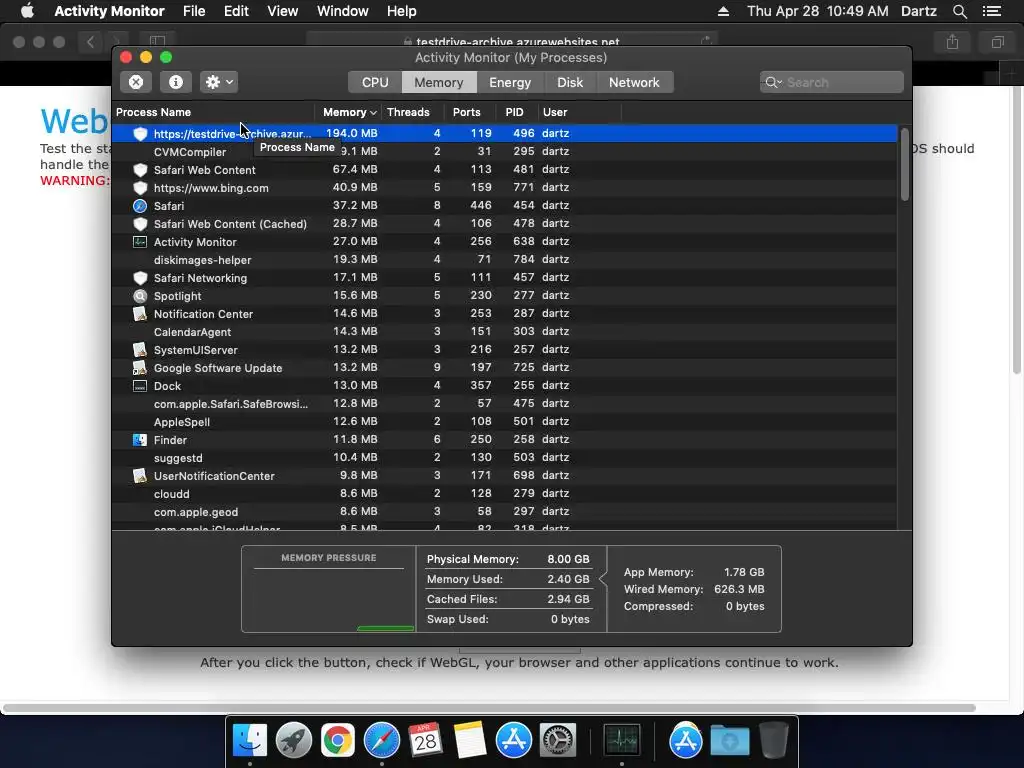Click the eject icon in menu bar
Image resolution: width=1024 pixels, height=768 pixels.
[723, 11]
